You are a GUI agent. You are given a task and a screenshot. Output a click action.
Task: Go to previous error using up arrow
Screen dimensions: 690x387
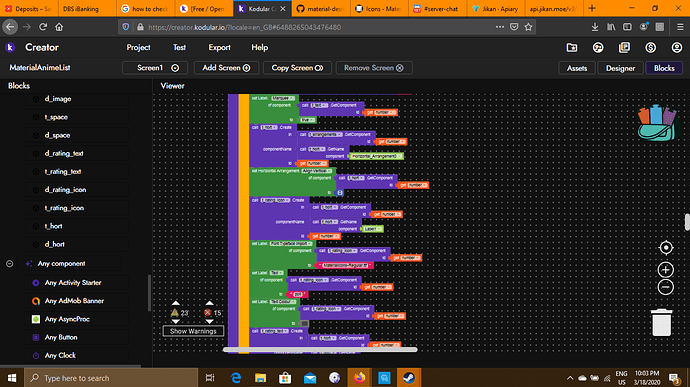coord(209,303)
